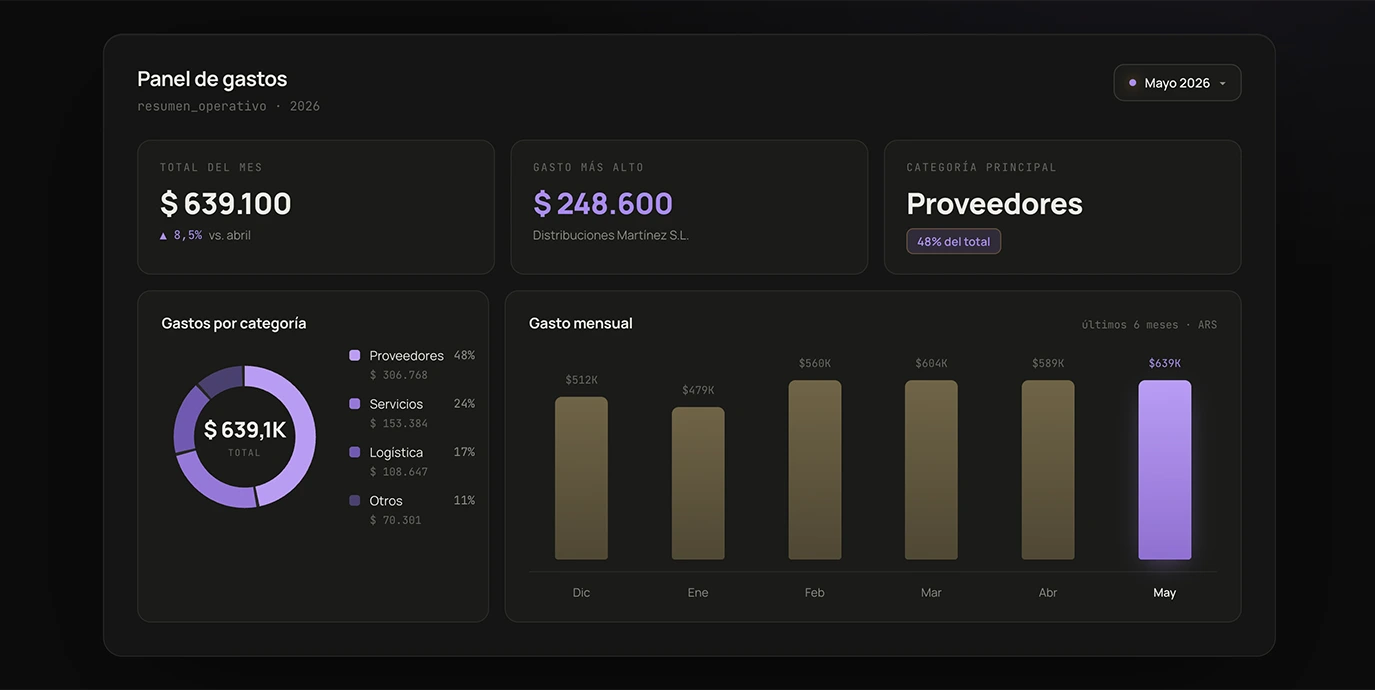Click the $604K bar value label
The height and width of the screenshot is (690, 1375).
(931, 363)
